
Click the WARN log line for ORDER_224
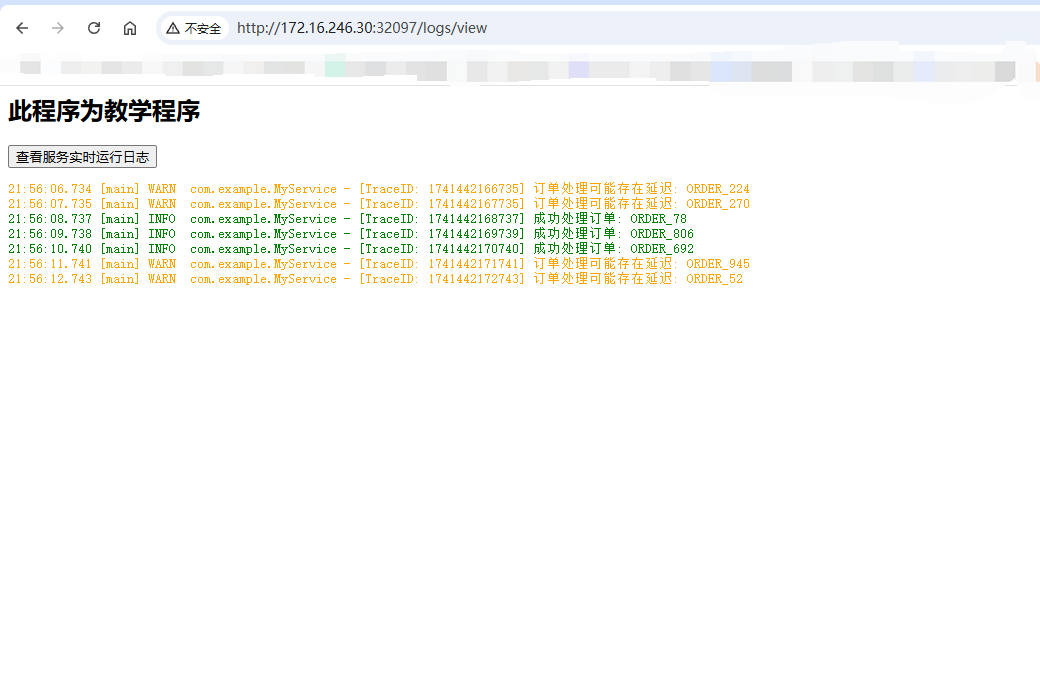pos(378,188)
